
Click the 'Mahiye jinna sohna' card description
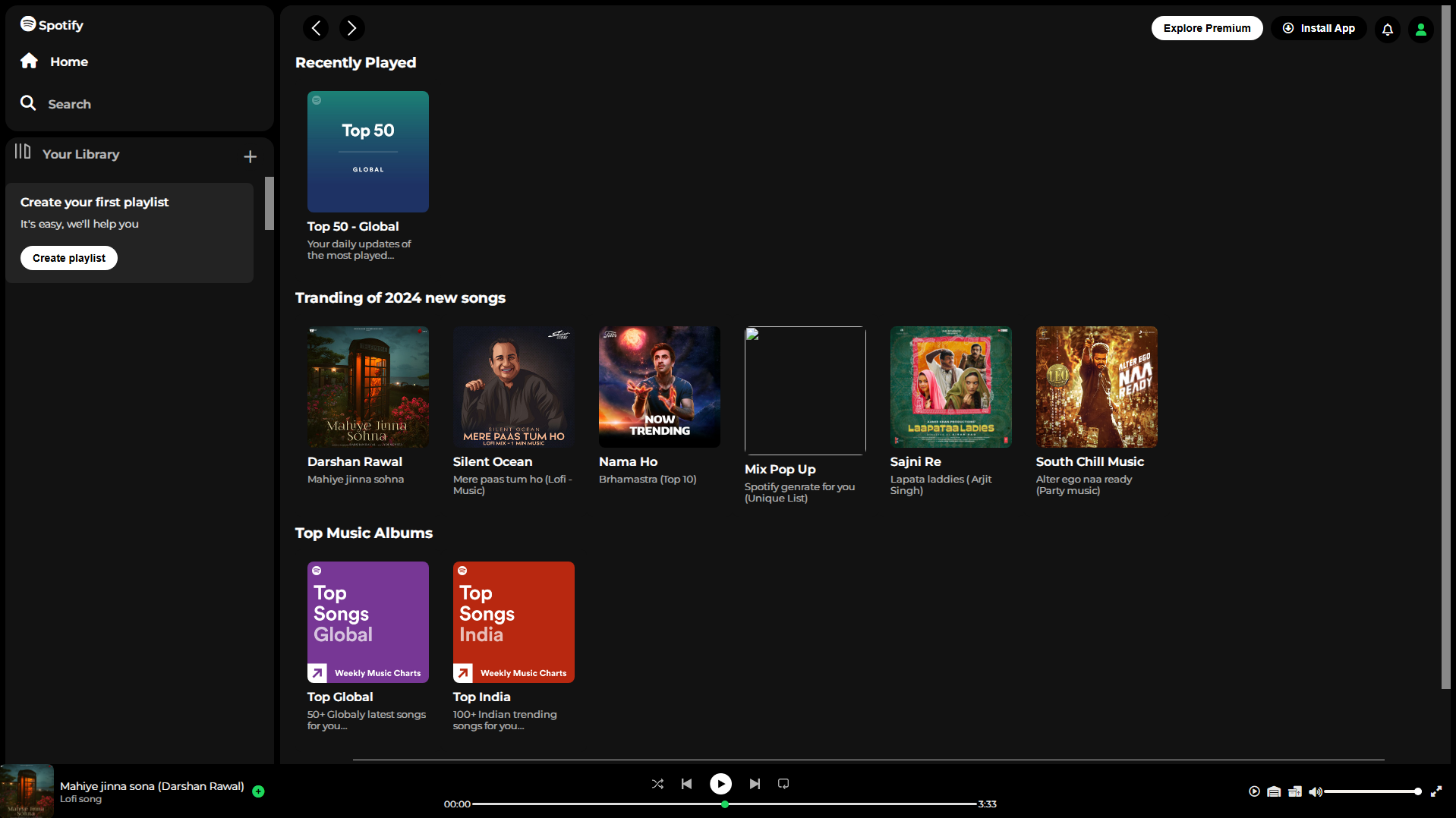tap(355, 479)
